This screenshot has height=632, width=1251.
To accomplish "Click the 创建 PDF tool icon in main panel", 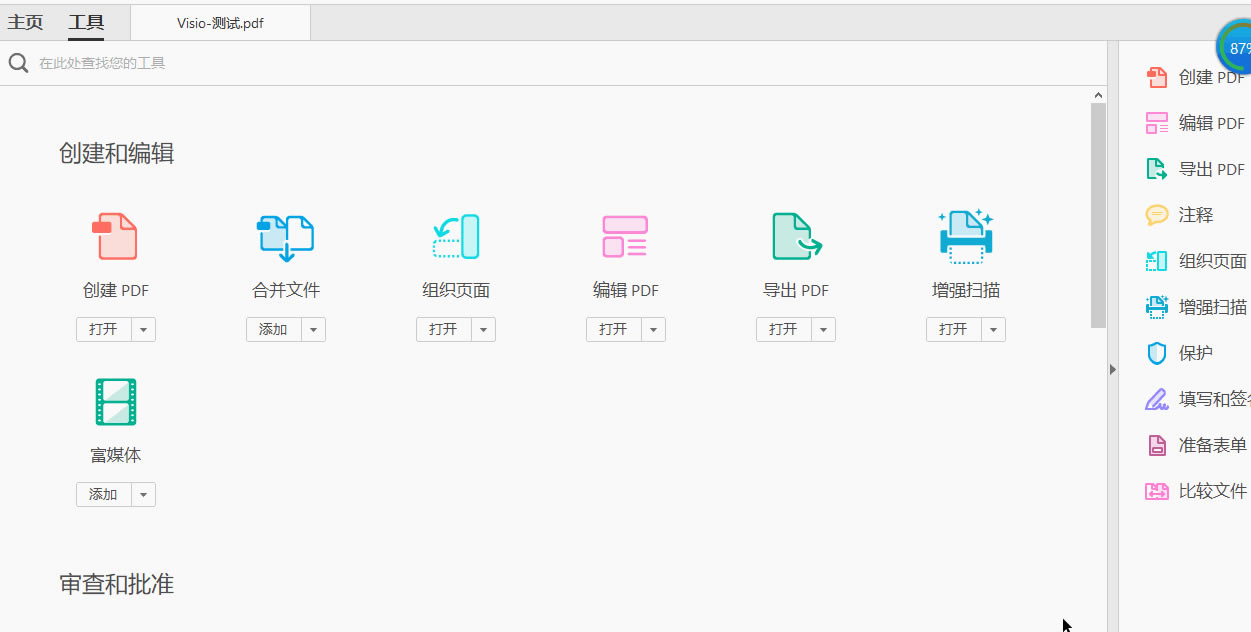I will coord(115,237).
